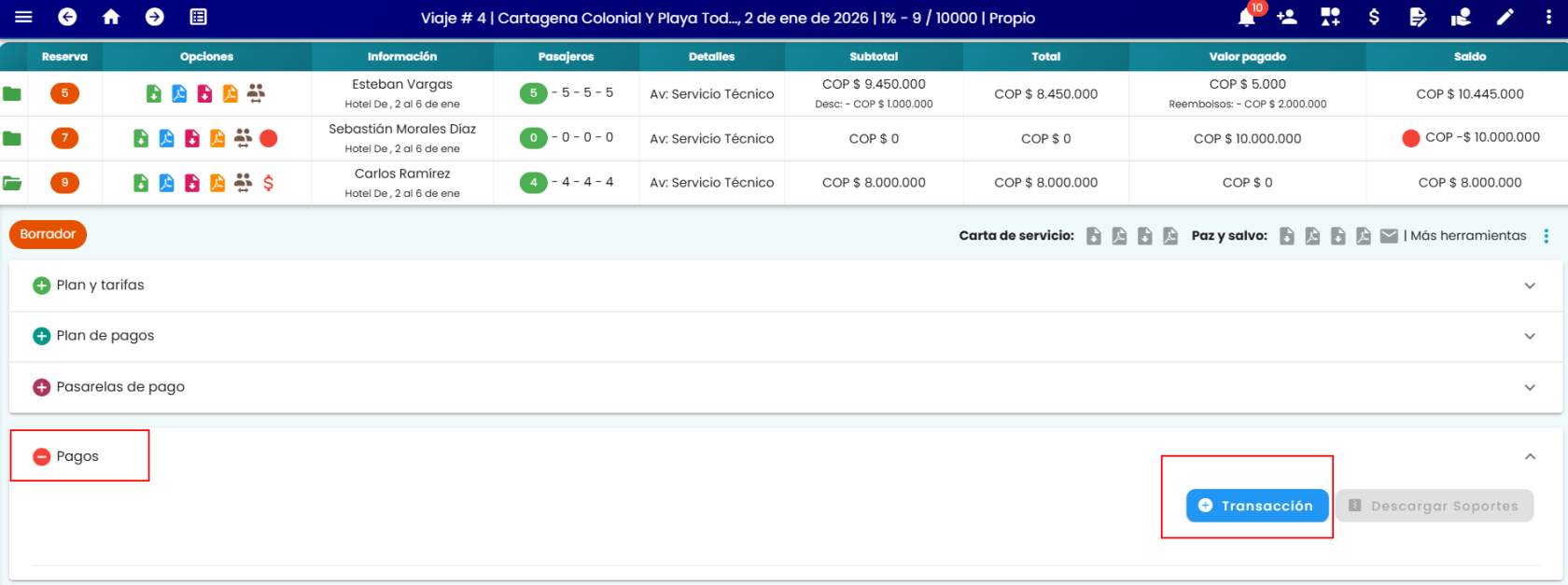Screen dimensions: 1568x585
Task: Click the envelope icon next to Paz y salvo
Action: tap(1389, 236)
